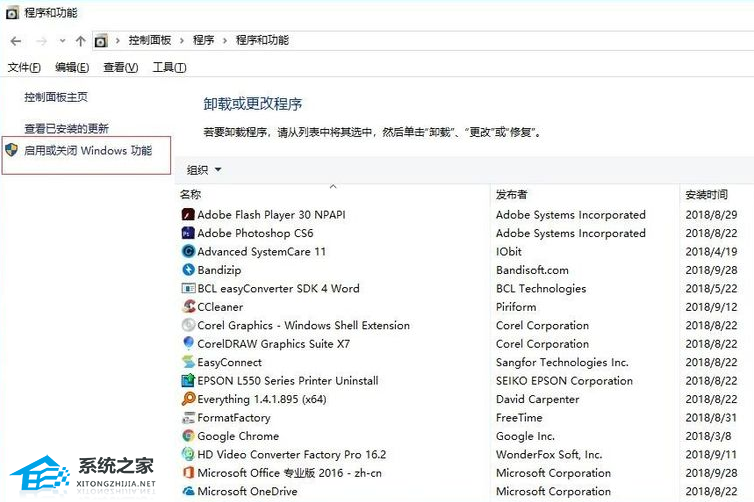This screenshot has width=754, height=502.
Task: Go back with the left arrow
Action: [x=16, y=41]
